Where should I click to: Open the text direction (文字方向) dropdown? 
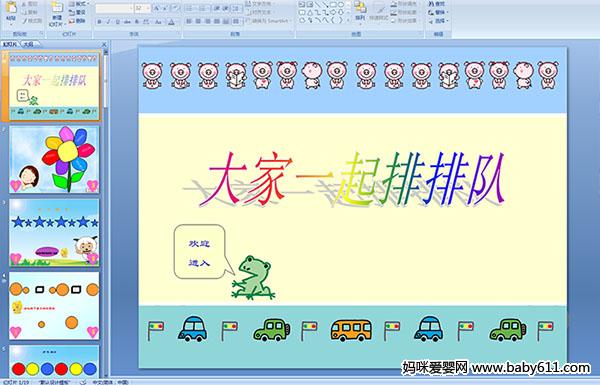[x=259, y=4]
